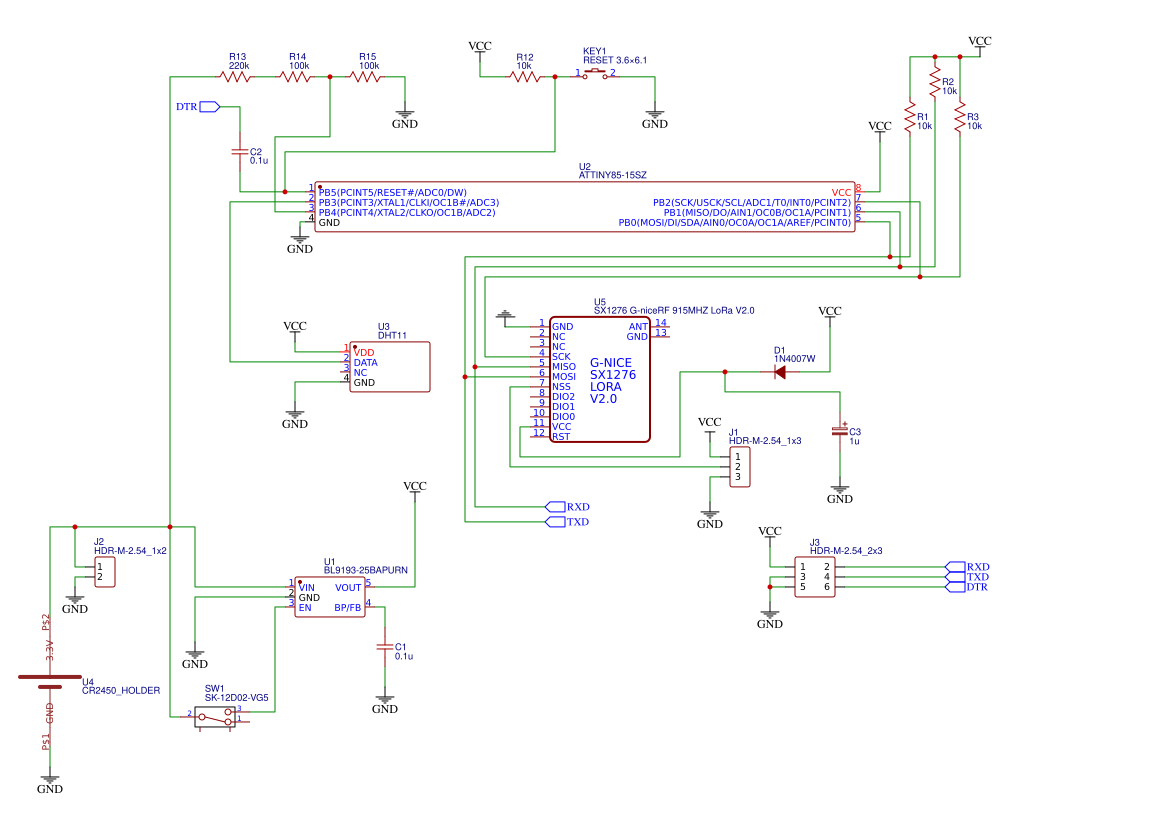Click the RST pin label on SX1276
The height and width of the screenshot is (827, 1169).
point(561,437)
